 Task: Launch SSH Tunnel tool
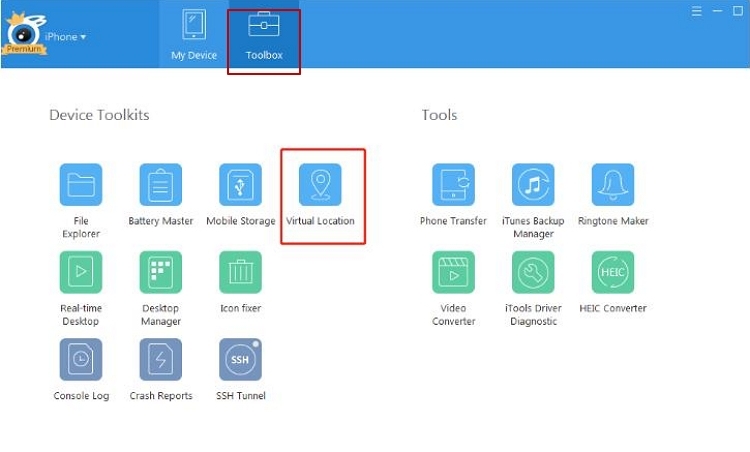[x=240, y=359]
